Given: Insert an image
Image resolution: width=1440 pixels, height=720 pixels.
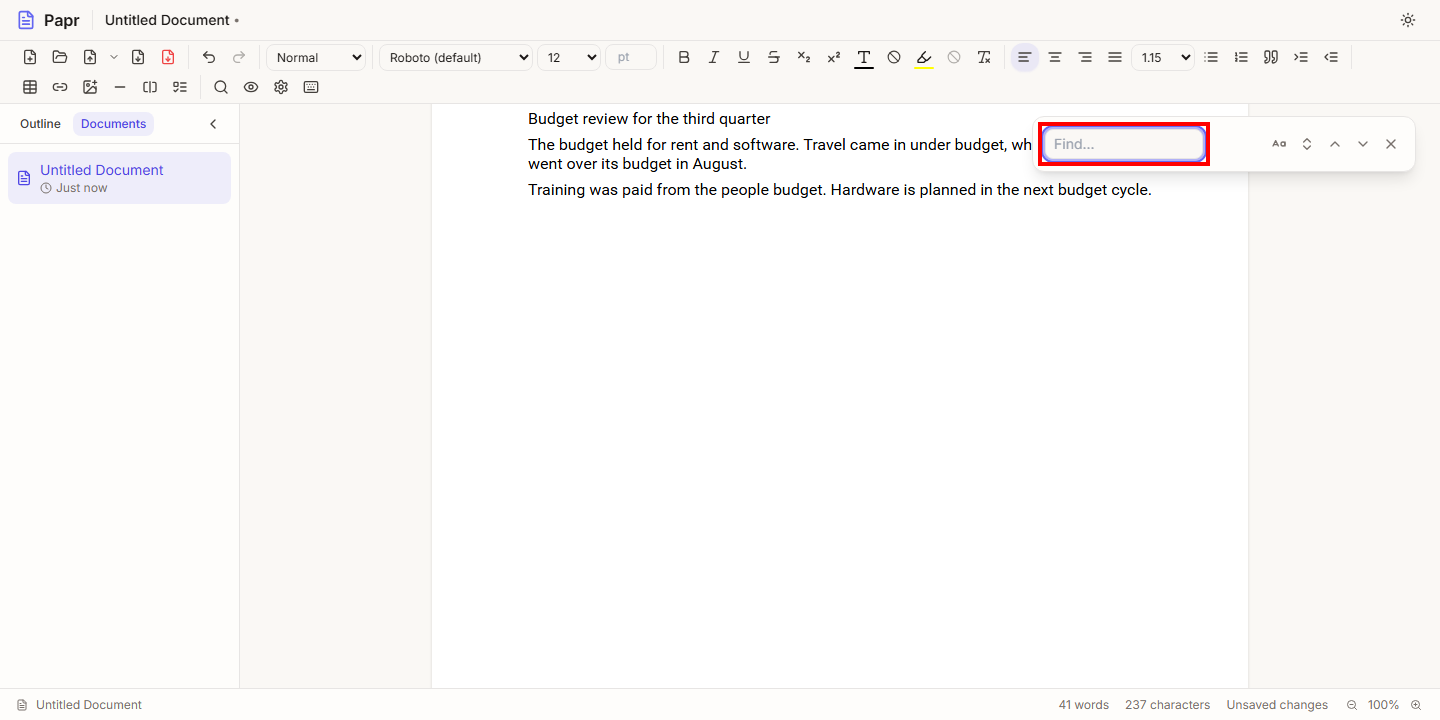Looking at the screenshot, I should pos(90,87).
